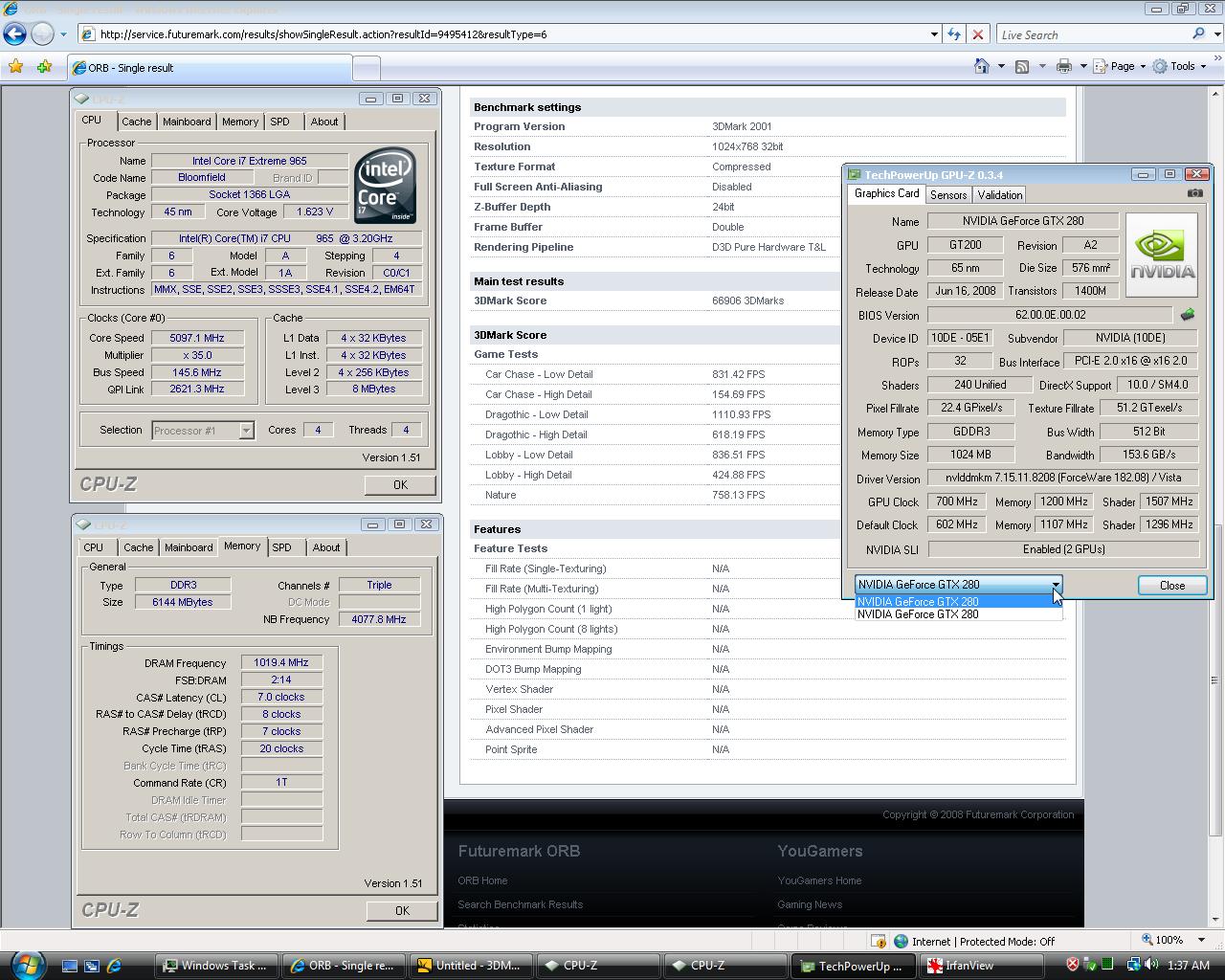Switch to Untitled - 3DMark taskbar button
1225x980 pixels.
coord(470,966)
